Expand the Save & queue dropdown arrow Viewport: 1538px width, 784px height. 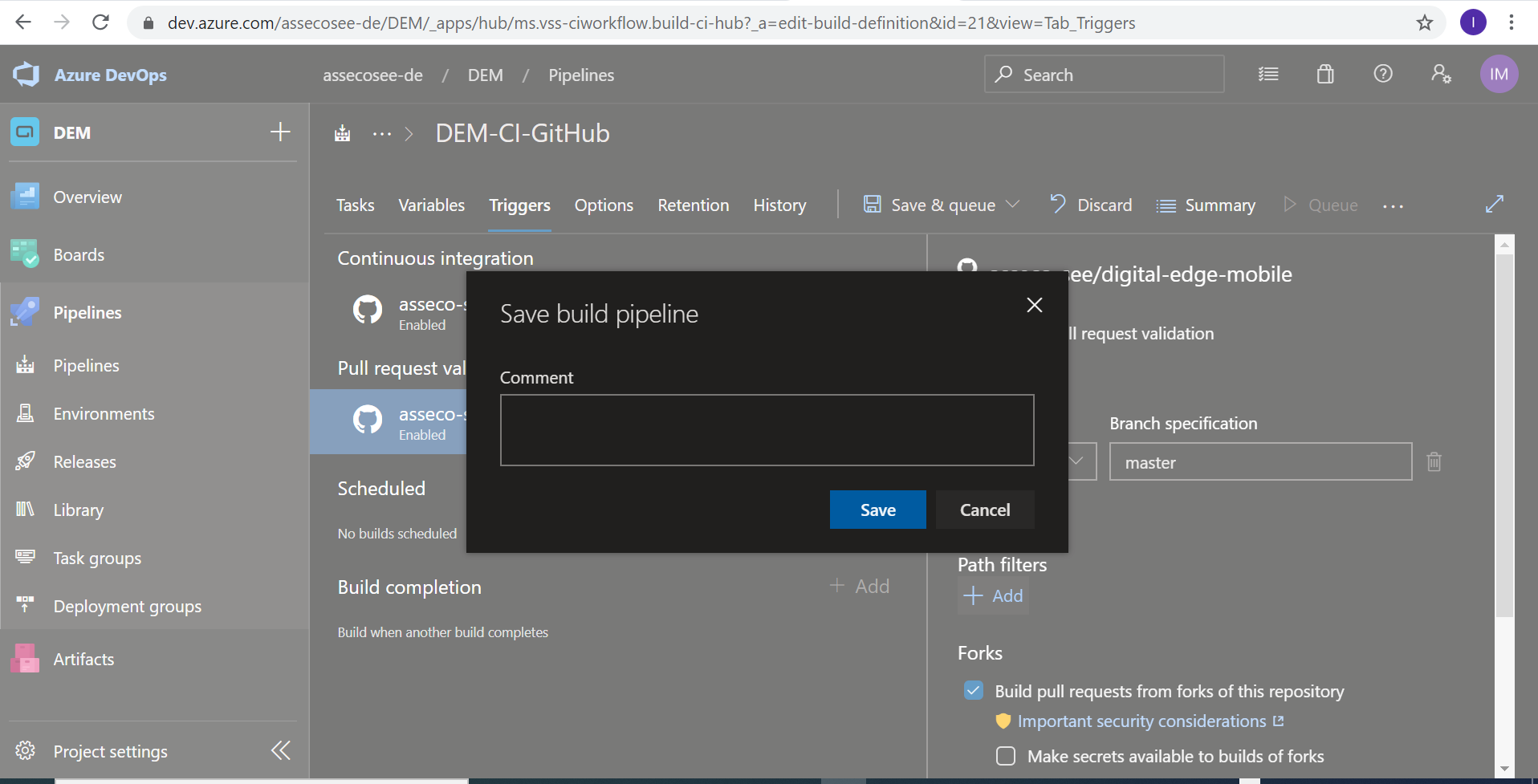1013,205
